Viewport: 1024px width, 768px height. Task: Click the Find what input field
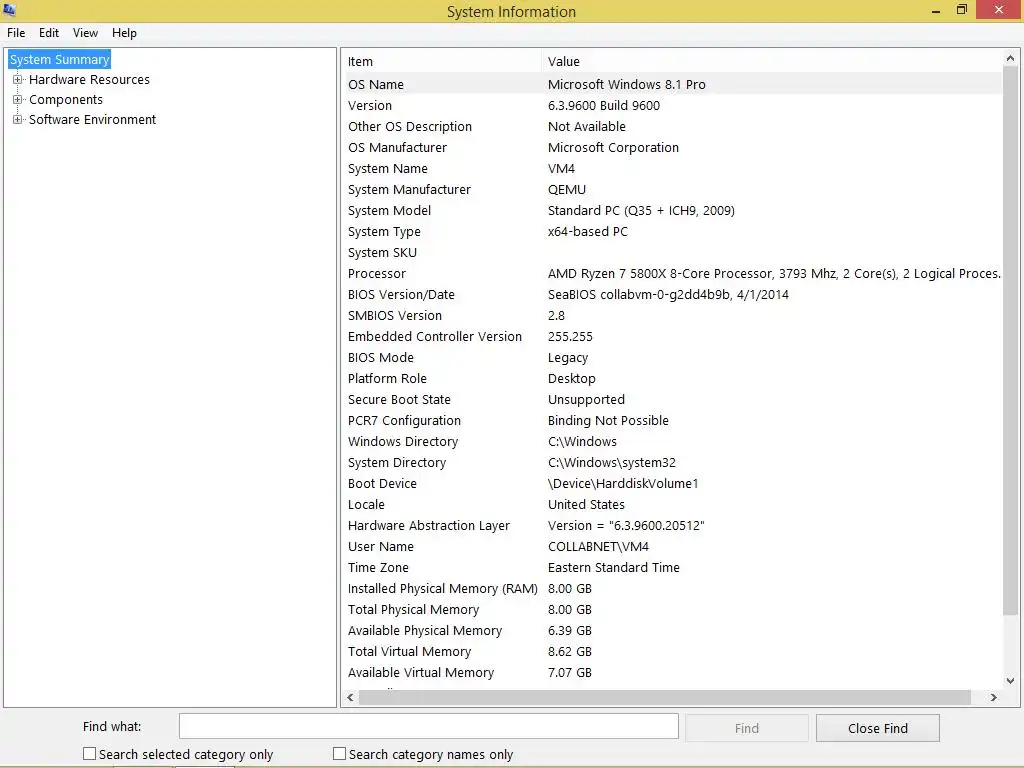(x=429, y=727)
